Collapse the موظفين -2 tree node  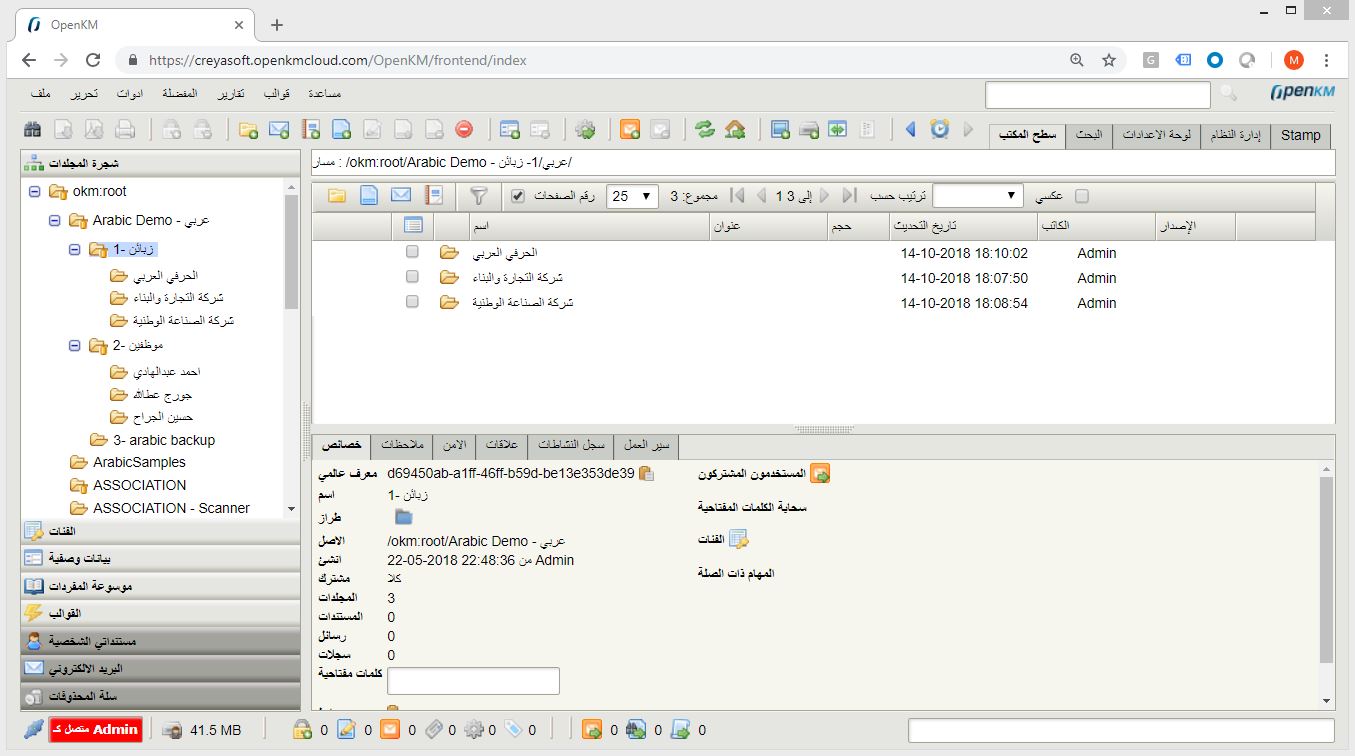tap(73, 346)
